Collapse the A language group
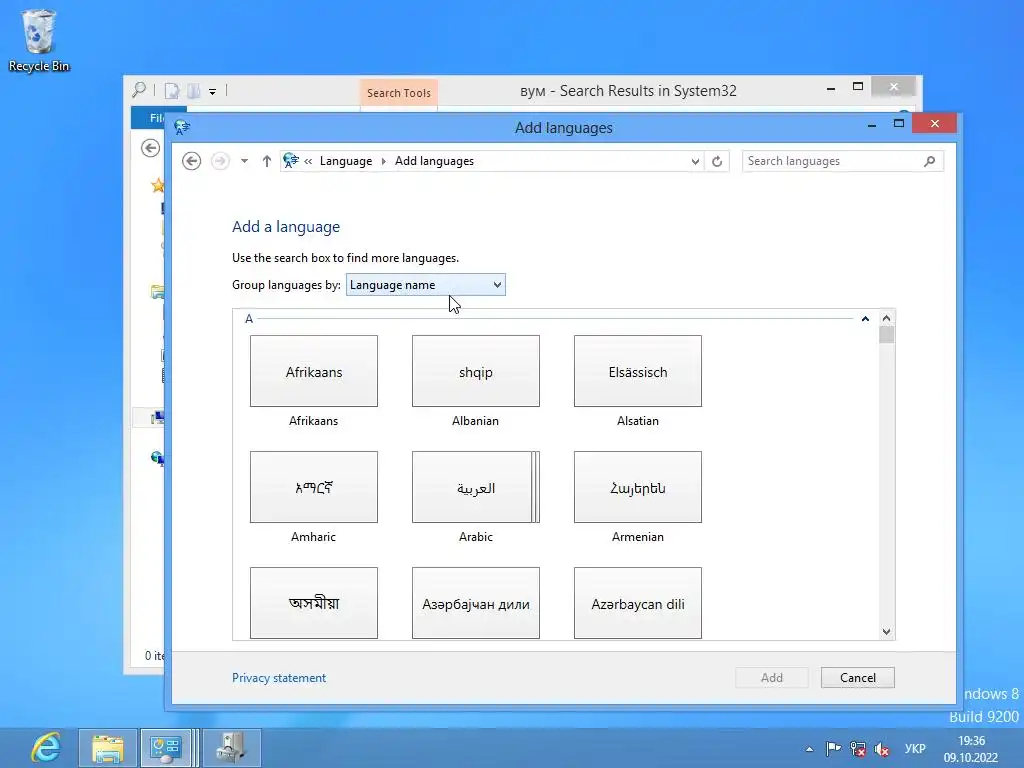Viewport: 1024px width, 768px height. tap(865, 319)
